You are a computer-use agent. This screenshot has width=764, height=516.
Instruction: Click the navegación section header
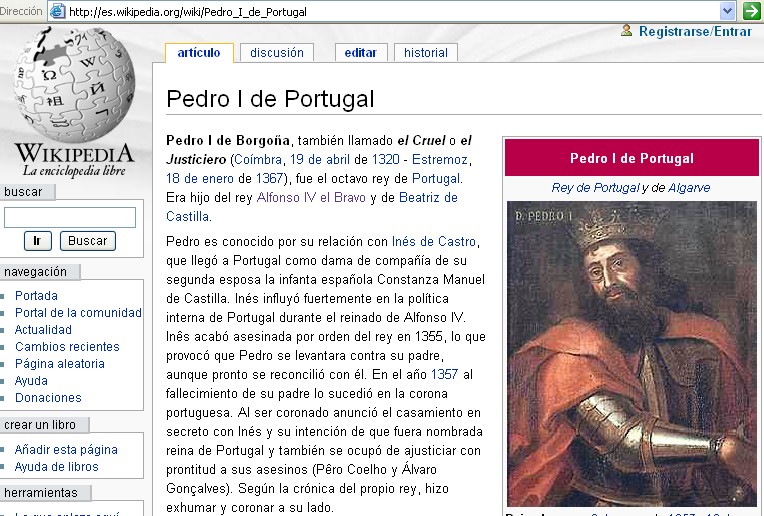pos(36,272)
